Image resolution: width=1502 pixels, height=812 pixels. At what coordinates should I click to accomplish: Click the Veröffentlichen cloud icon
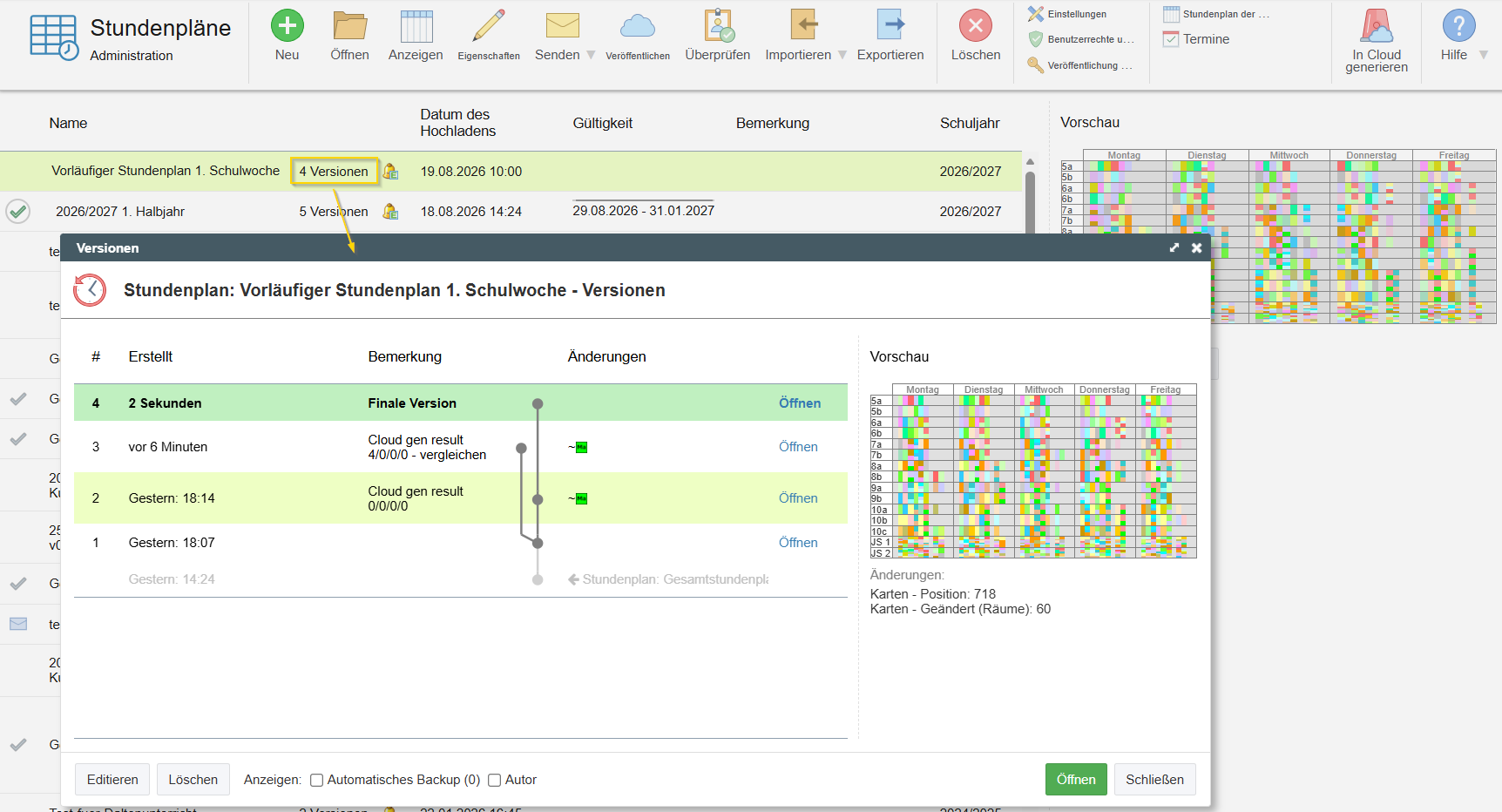tap(638, 25)
